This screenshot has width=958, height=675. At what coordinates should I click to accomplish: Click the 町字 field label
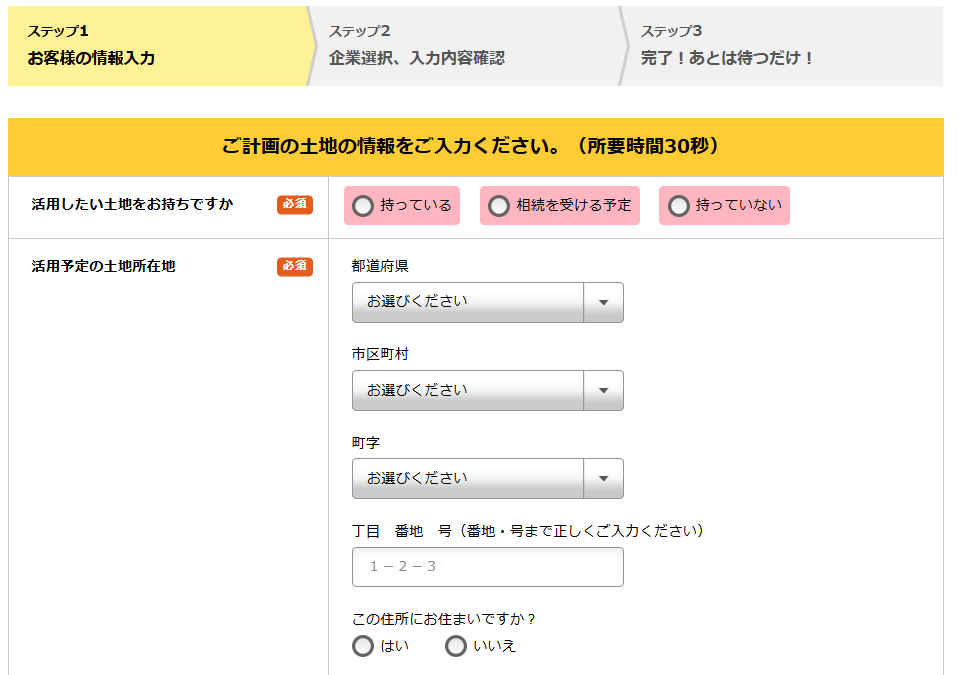point(366,442)
